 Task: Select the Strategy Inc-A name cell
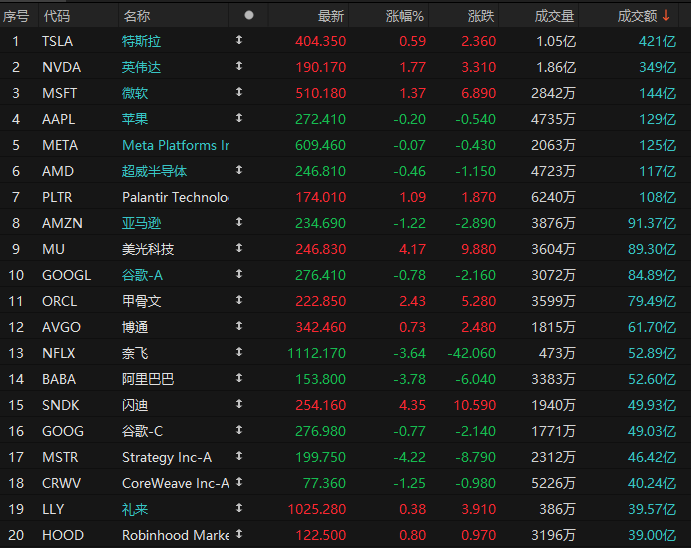pos(167,457)
